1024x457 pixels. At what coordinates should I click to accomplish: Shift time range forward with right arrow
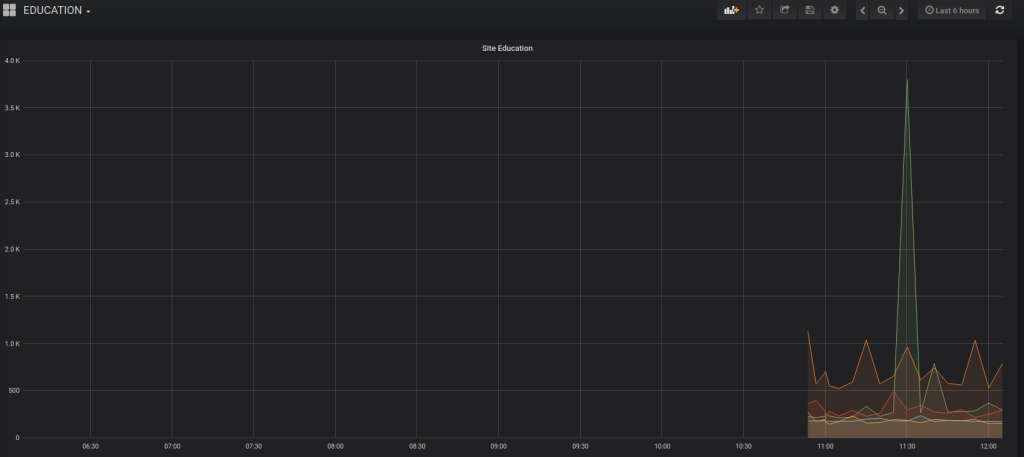(901, 10)
